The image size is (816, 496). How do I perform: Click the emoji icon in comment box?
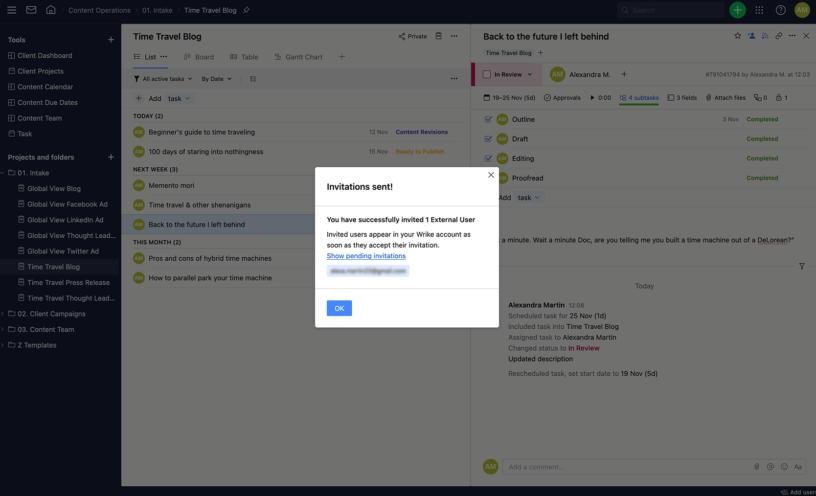coord(784,467)
